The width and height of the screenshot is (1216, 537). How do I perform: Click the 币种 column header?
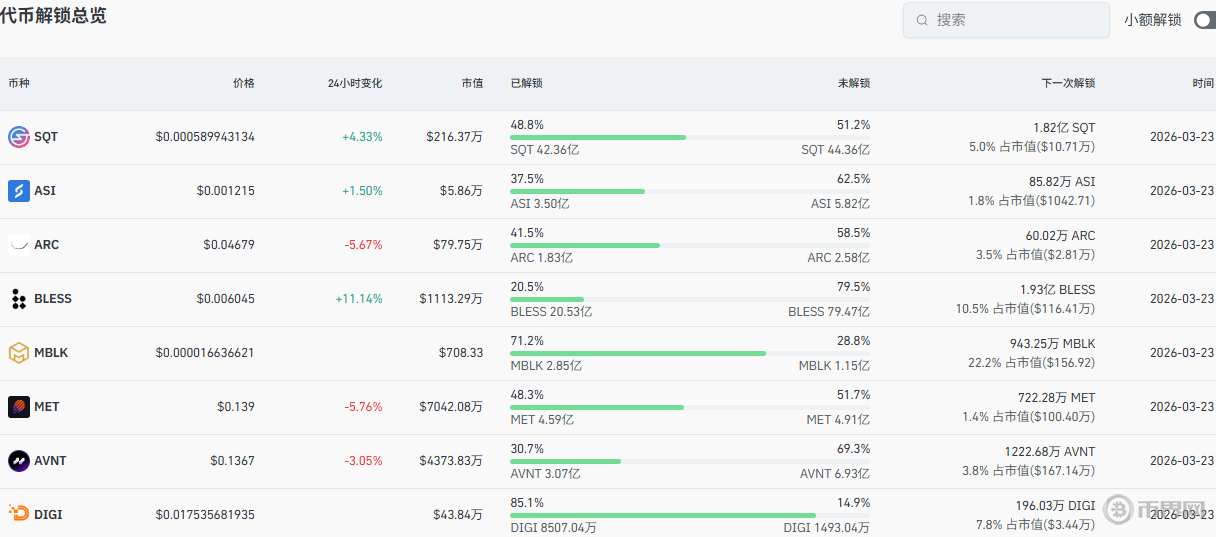19,83
